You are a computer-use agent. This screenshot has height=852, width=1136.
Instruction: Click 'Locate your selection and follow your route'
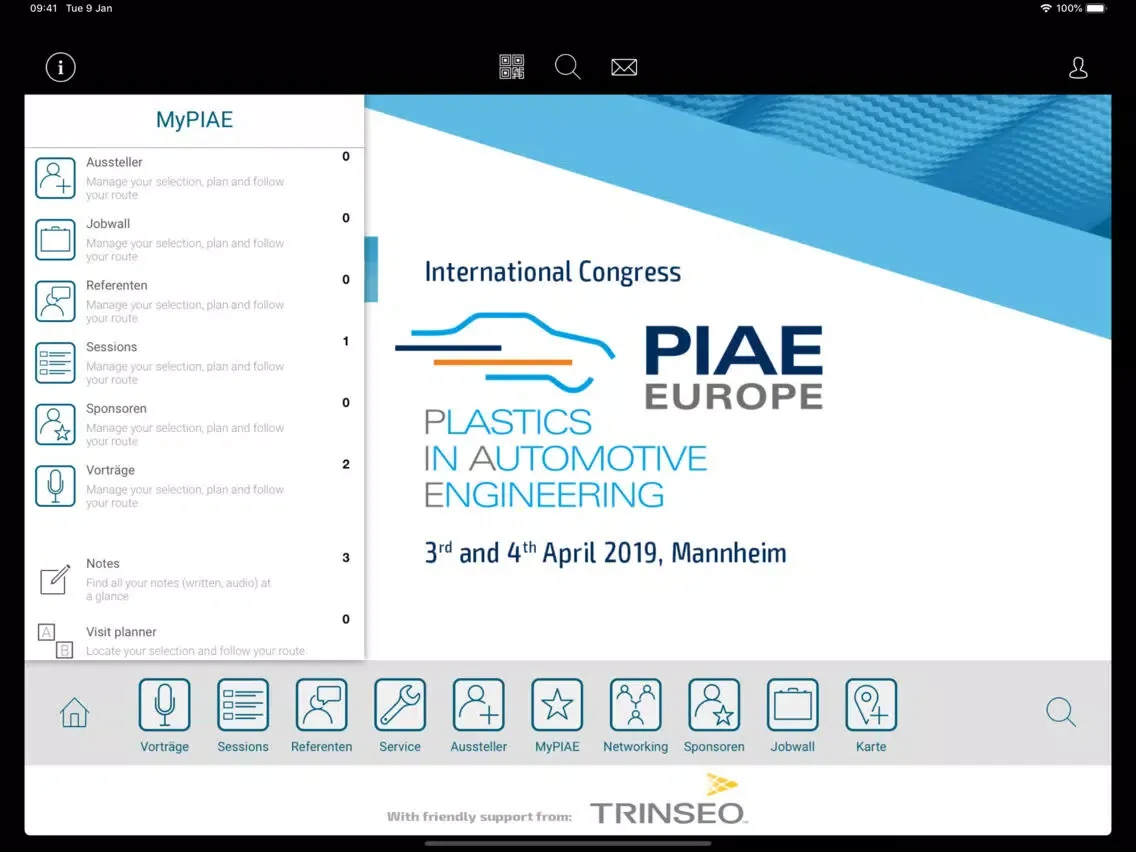coord(196,651)
